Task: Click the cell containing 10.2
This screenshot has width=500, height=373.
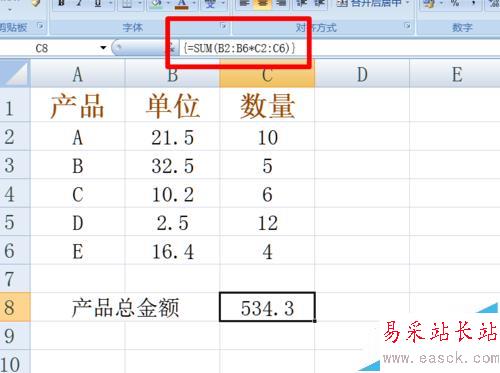Action: [172, 193]
